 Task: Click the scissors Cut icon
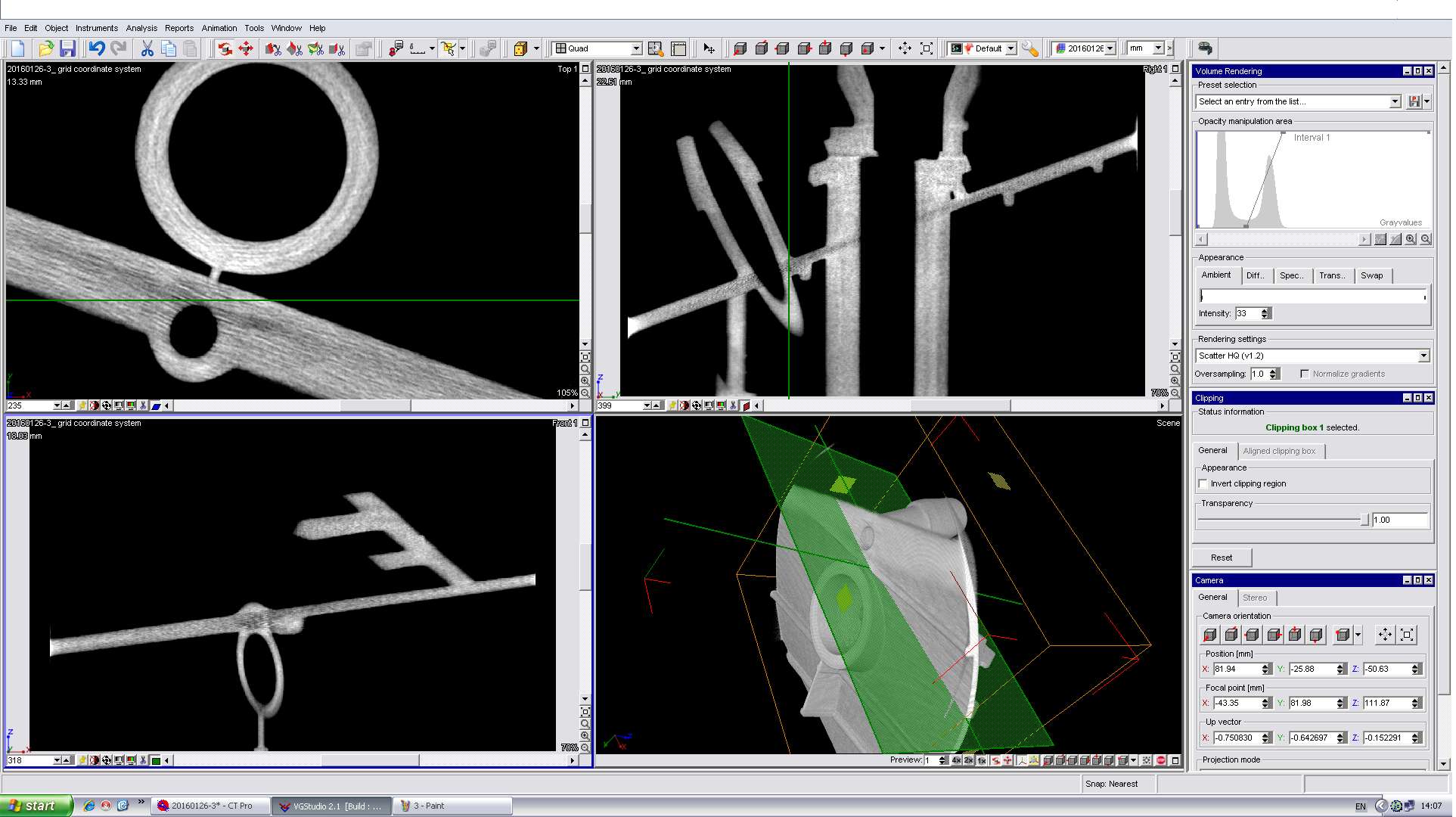point(147,48)
